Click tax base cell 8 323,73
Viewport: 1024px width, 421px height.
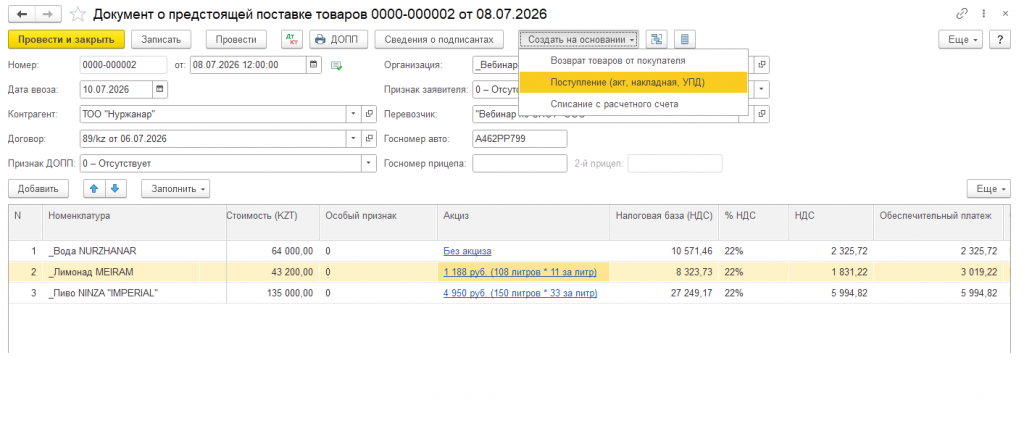[664, 272]
